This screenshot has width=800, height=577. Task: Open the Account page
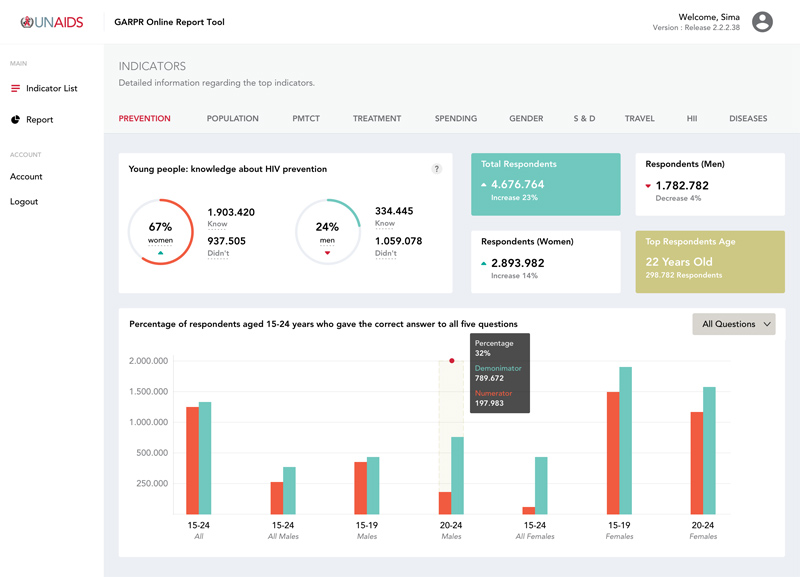tap(27, 177)
